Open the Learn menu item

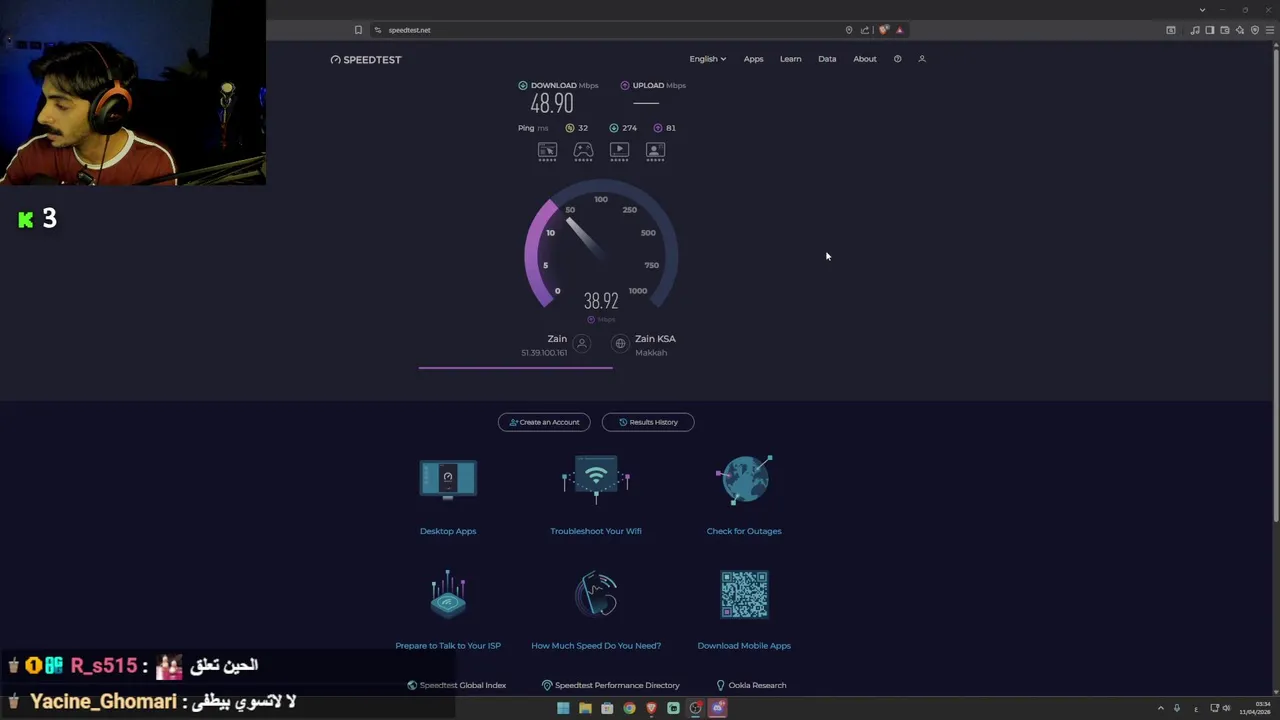pyautogui.click(x=790, y=59)
